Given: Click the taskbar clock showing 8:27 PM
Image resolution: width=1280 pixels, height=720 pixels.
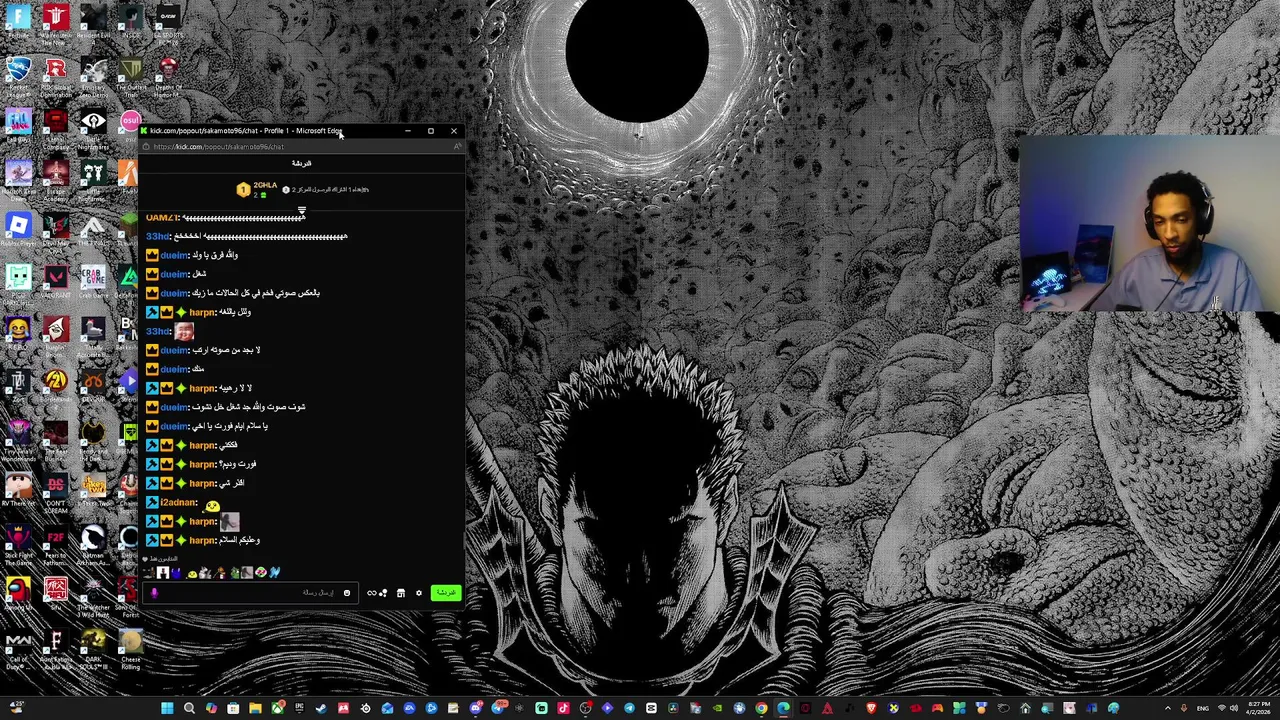Looking at the screenshot, I should [1260, 708].
